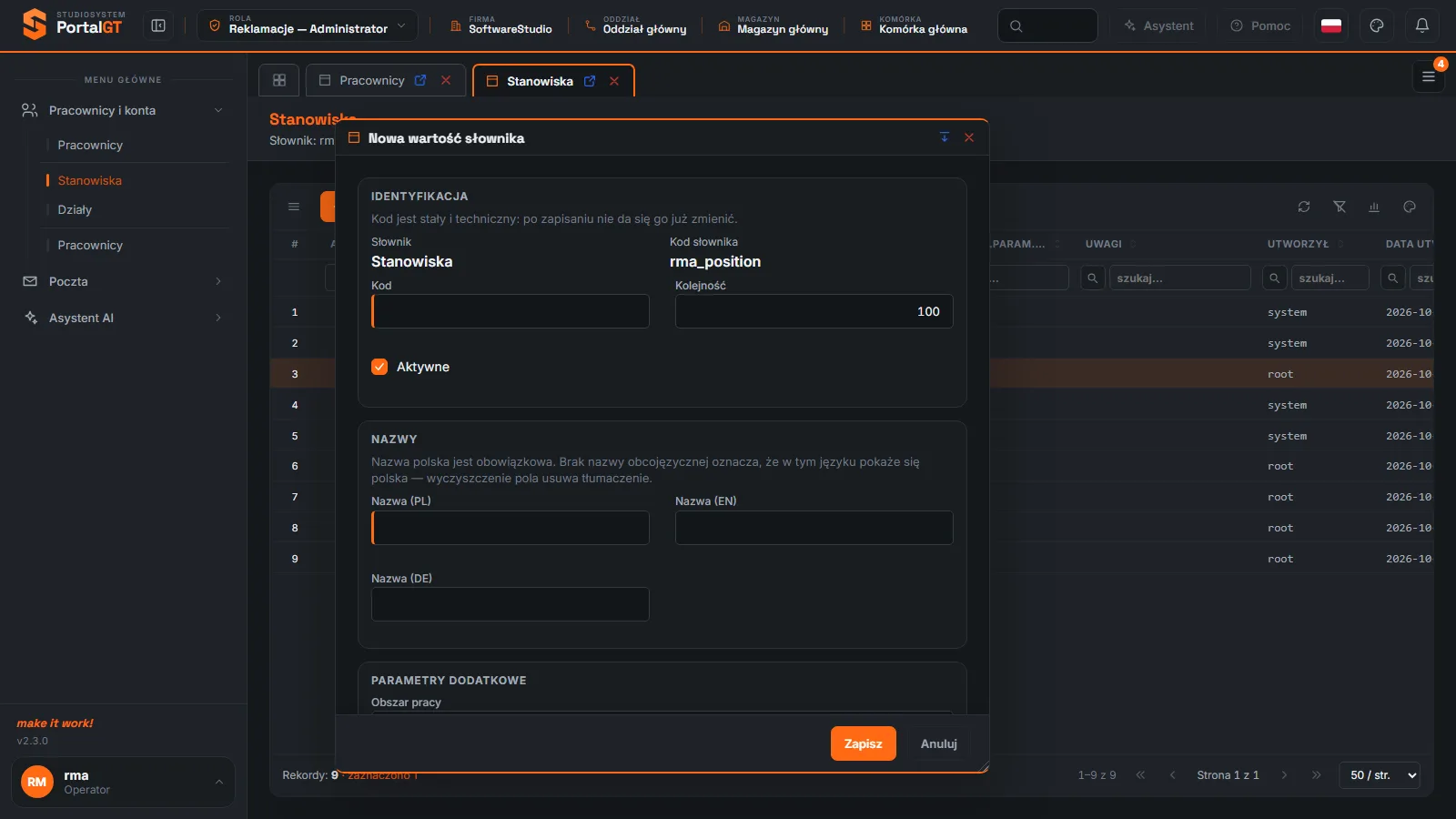Open the dashboard grid tab icon
Screen dimensions: 1456x819
279,80
